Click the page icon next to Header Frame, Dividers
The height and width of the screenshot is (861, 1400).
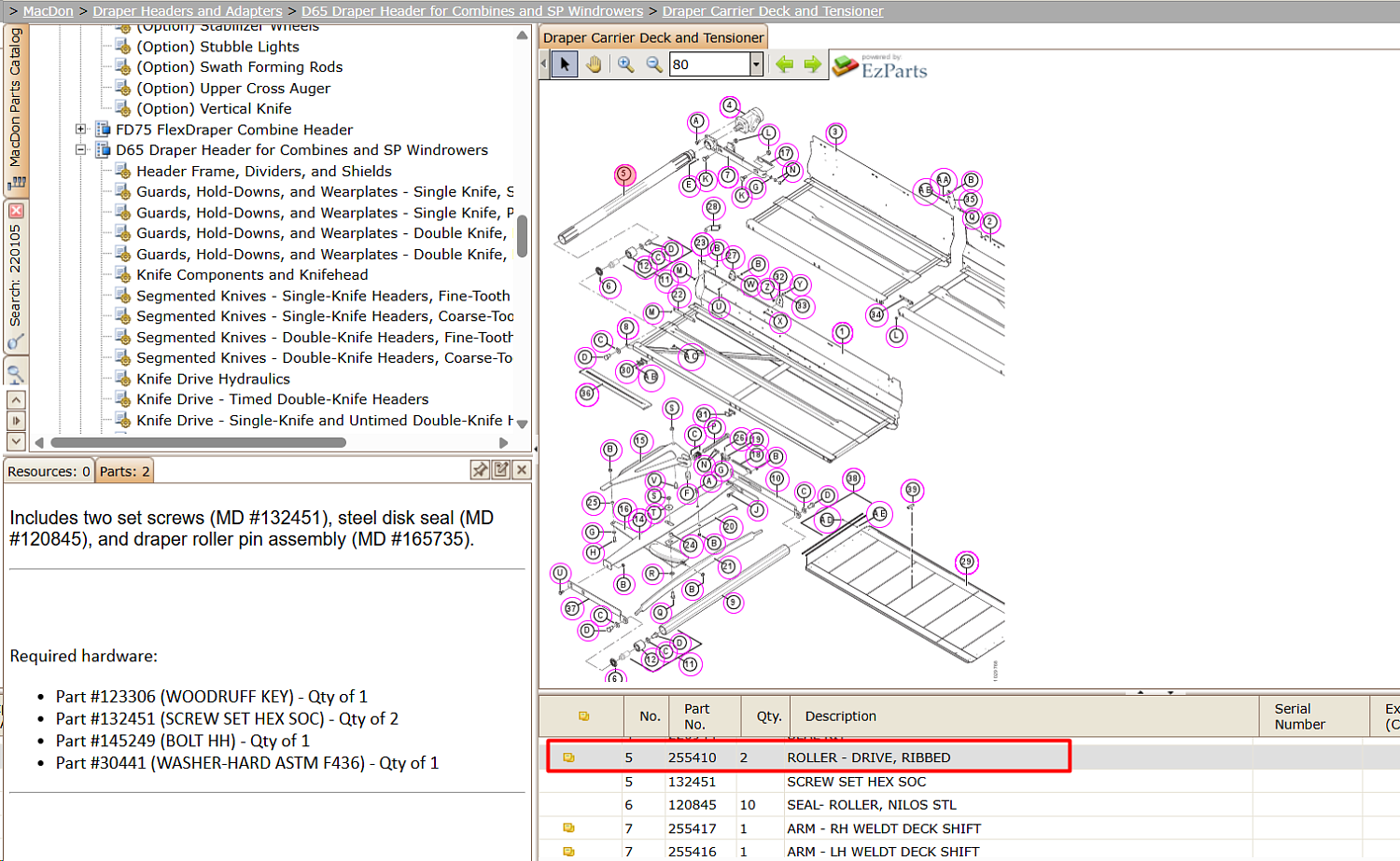pos(122,171)
